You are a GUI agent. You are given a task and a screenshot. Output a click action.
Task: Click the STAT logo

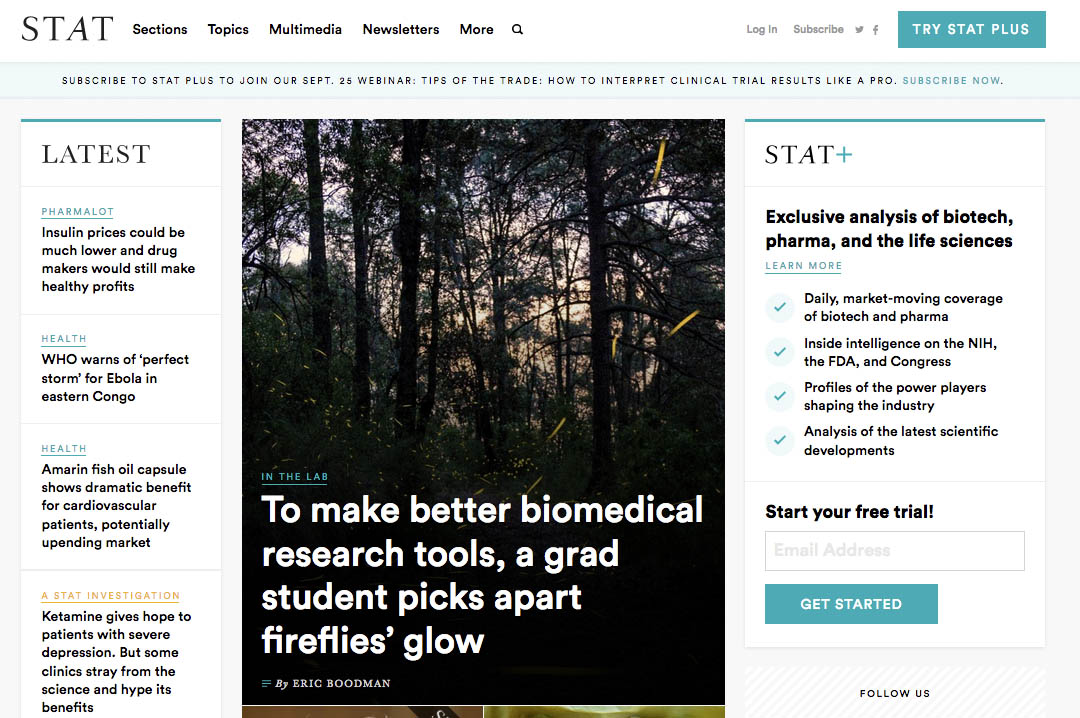(67, 29)
